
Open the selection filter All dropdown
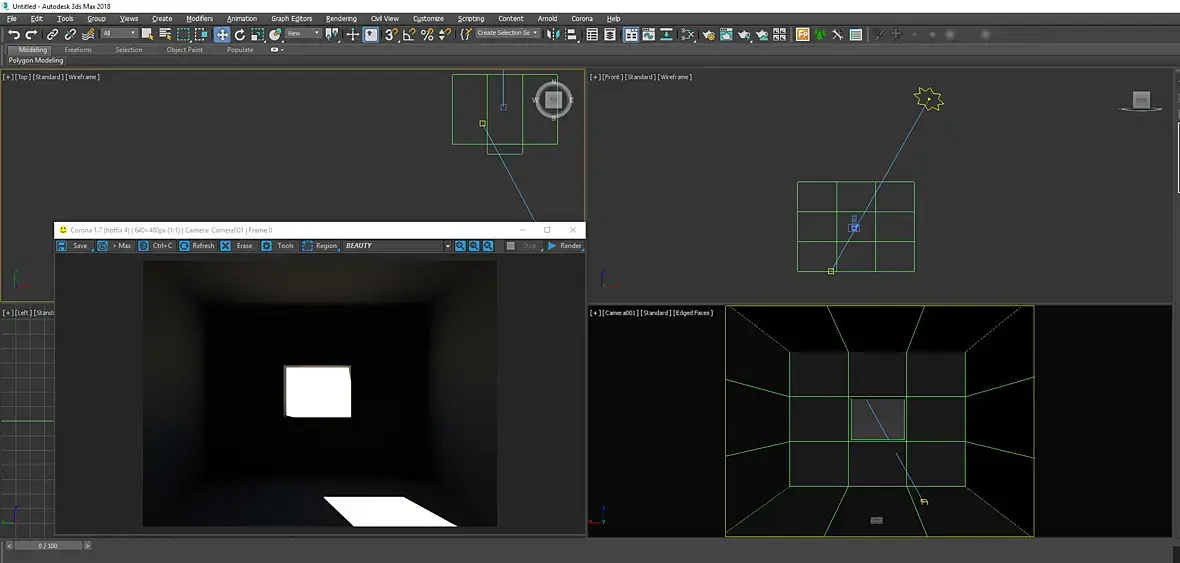(120, 33)
